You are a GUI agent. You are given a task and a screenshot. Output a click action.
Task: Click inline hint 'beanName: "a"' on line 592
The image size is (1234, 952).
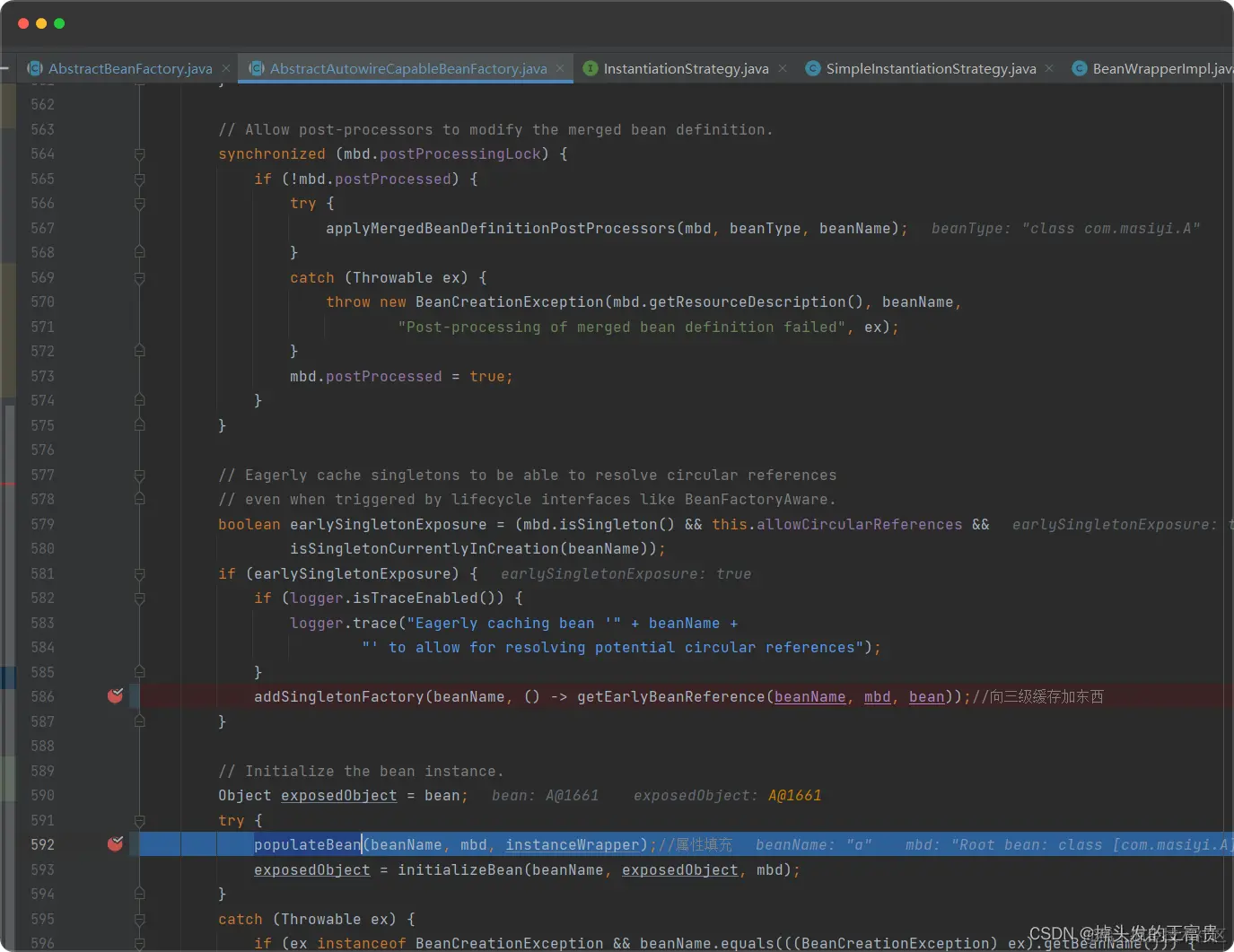813,845
